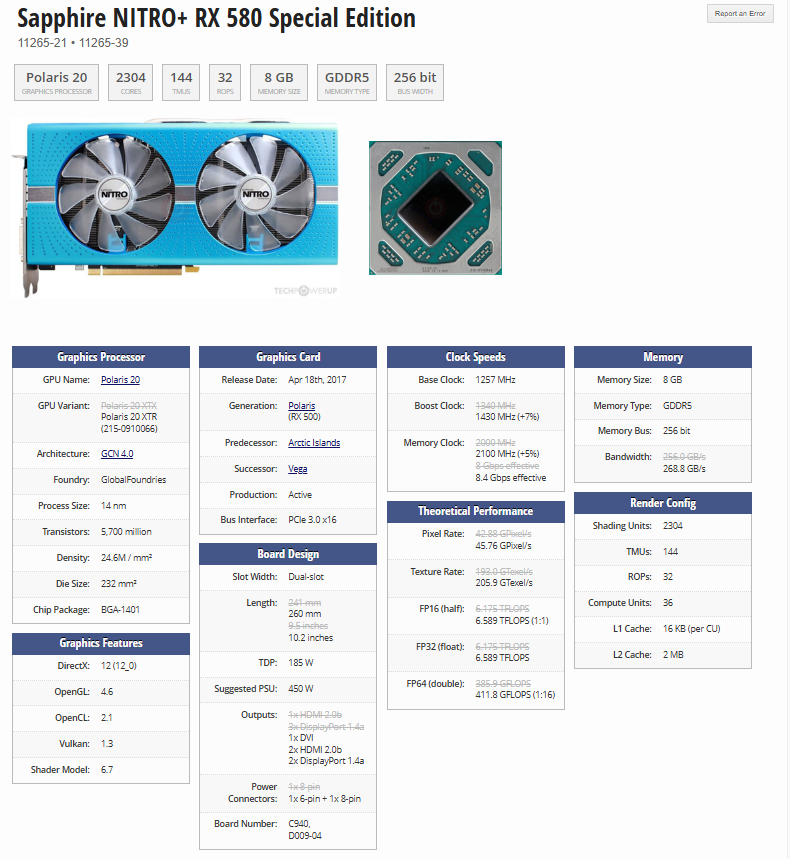Click the 411.8 GFLOPS (1:16) FP64 value
Viewport: 790px width, 859px height.
click(x=515, y=695)
